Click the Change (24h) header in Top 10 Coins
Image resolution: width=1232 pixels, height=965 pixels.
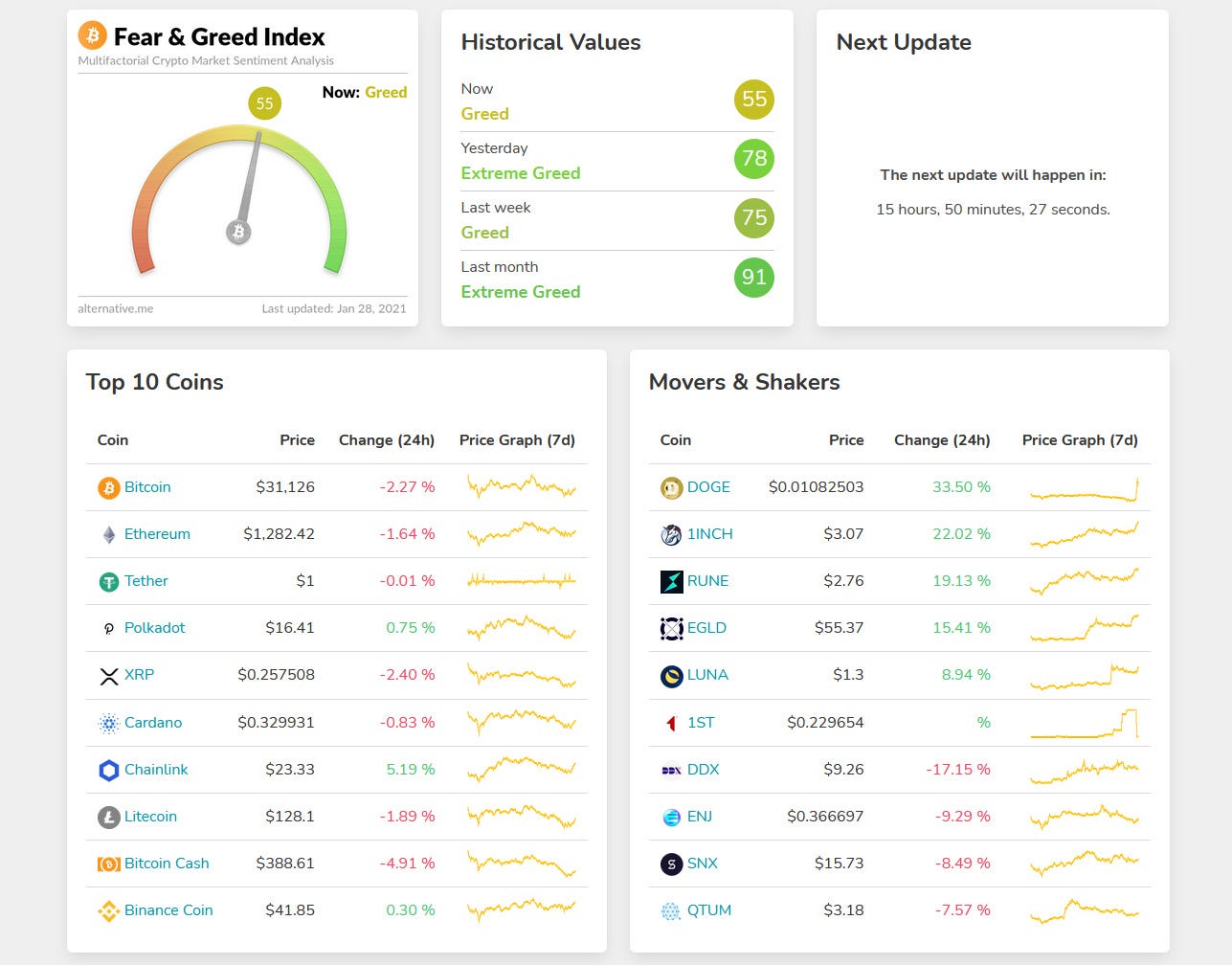click(387, 440)
